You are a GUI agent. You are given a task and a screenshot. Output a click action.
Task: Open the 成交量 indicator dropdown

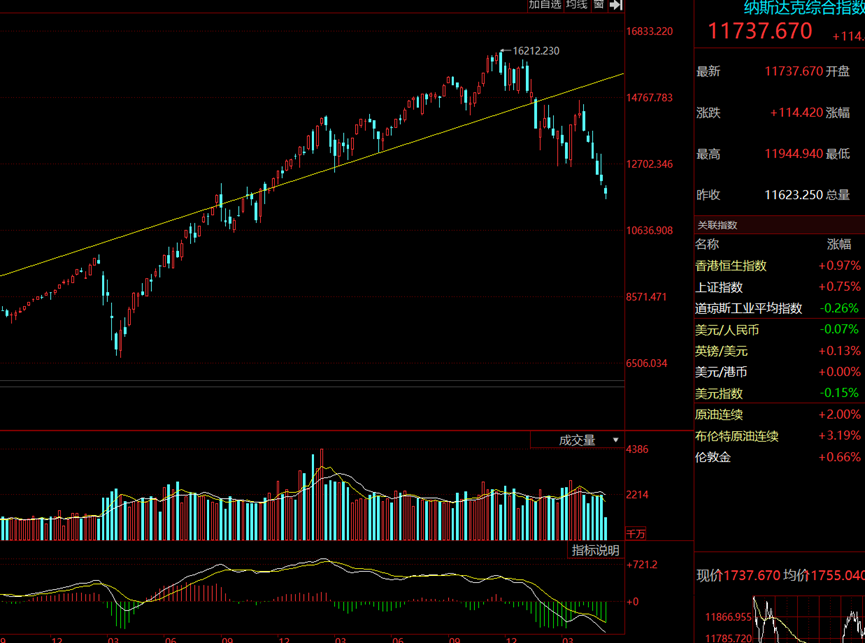click(x=577, y=440)
